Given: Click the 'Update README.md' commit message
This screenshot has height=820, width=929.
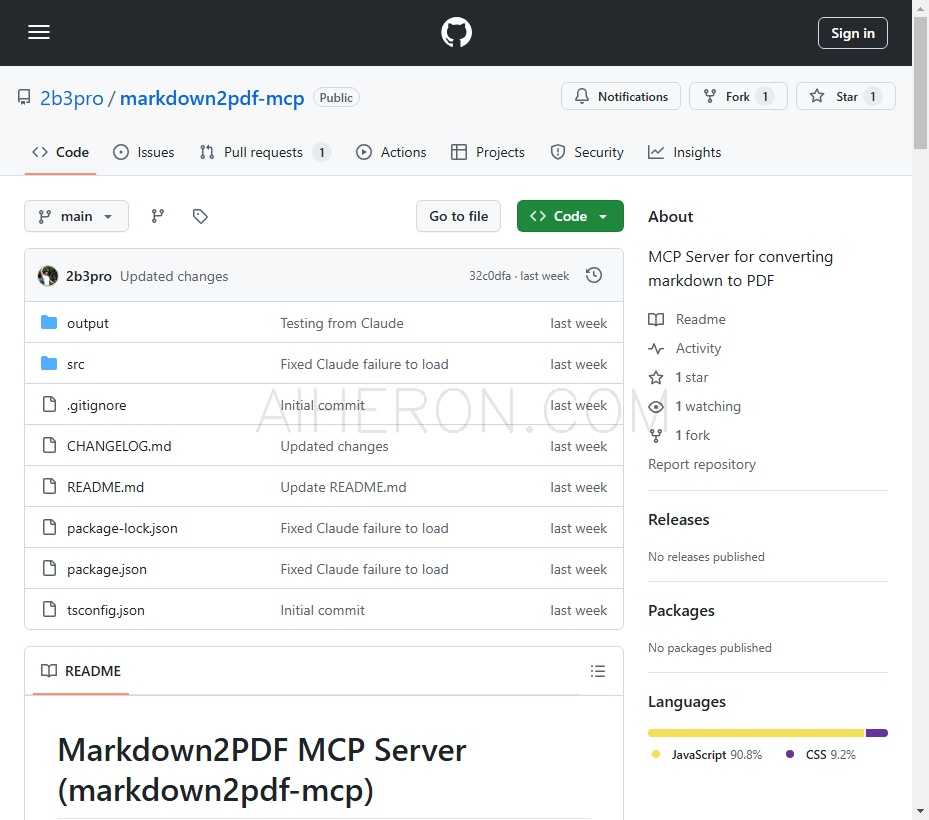Looking at the screenshot, I should (x=344, y=487).
